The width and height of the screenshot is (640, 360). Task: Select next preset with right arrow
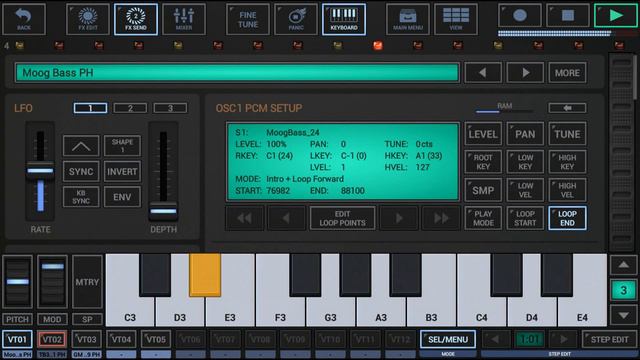click(x=525, y=73)
